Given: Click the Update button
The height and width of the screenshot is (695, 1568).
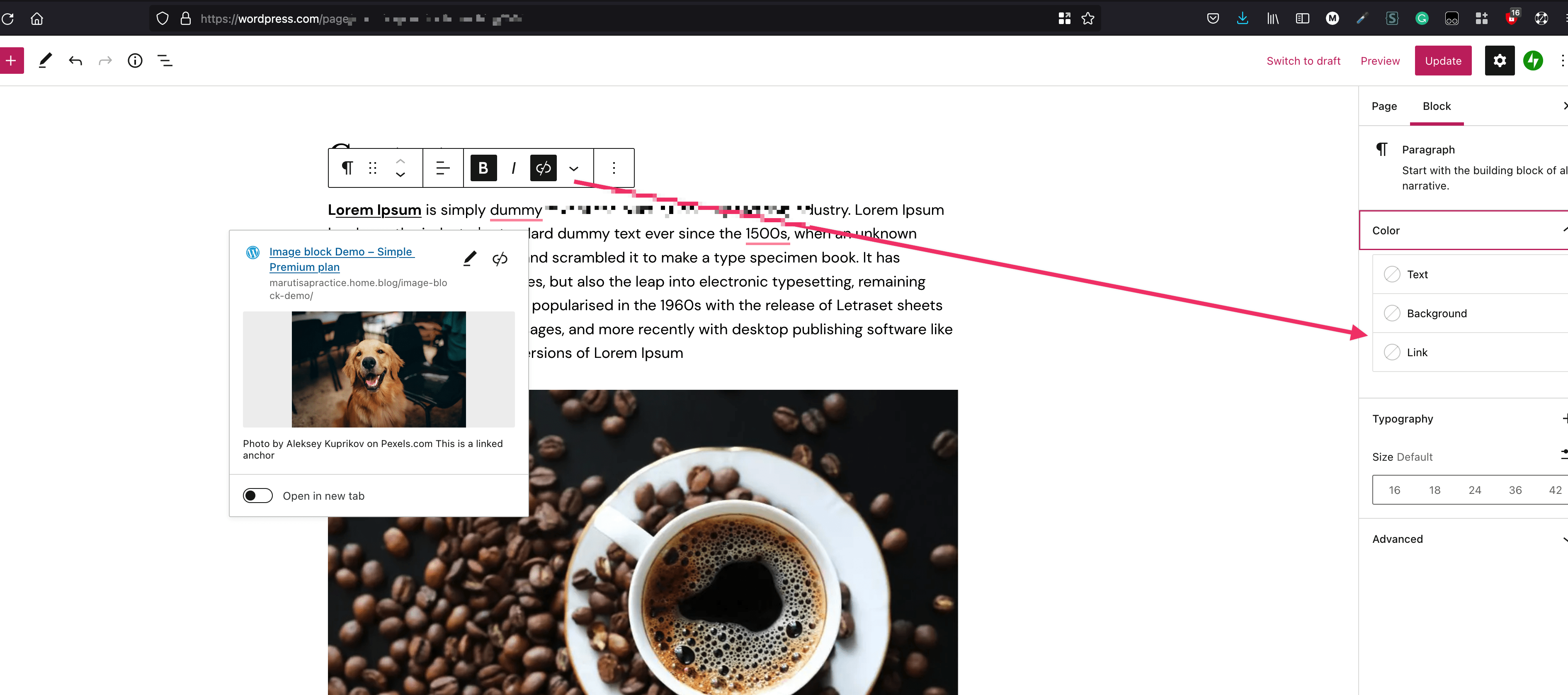Looking at the screenshot, I should point(1443,60).
